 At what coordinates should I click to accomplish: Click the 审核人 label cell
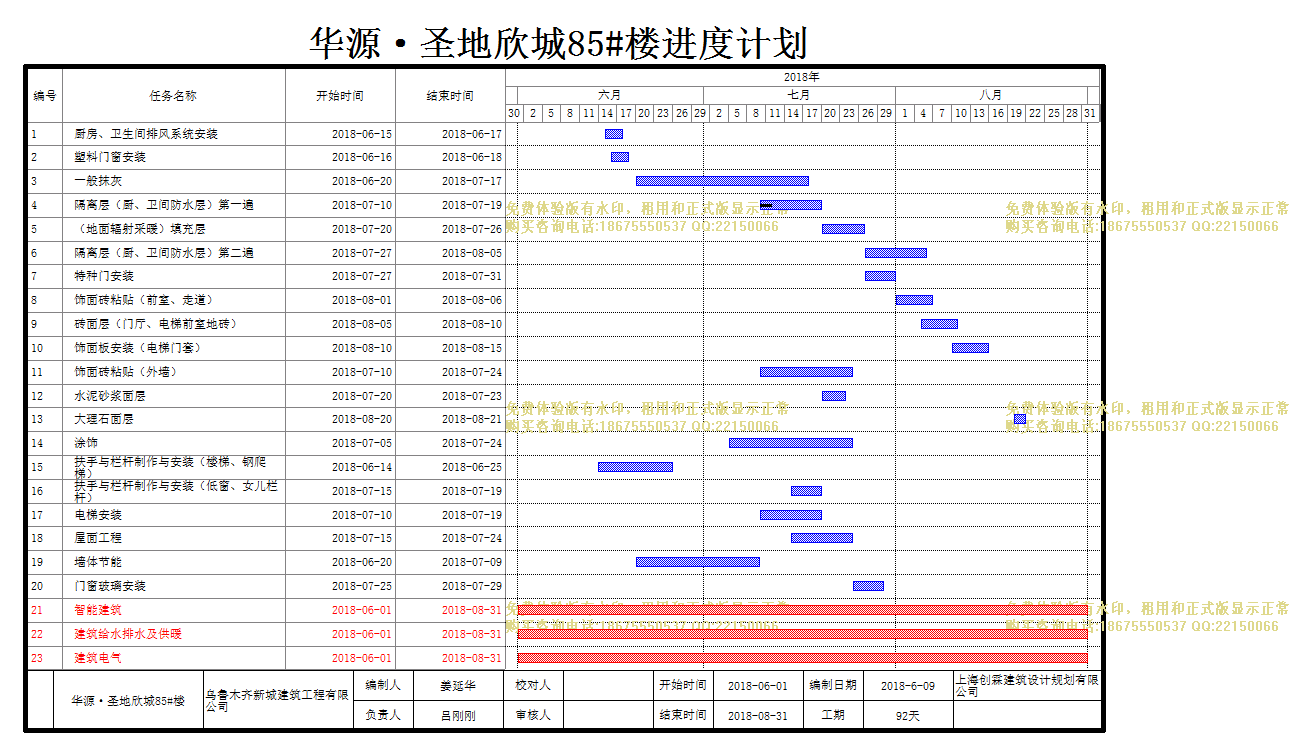[x=532, y=716]
